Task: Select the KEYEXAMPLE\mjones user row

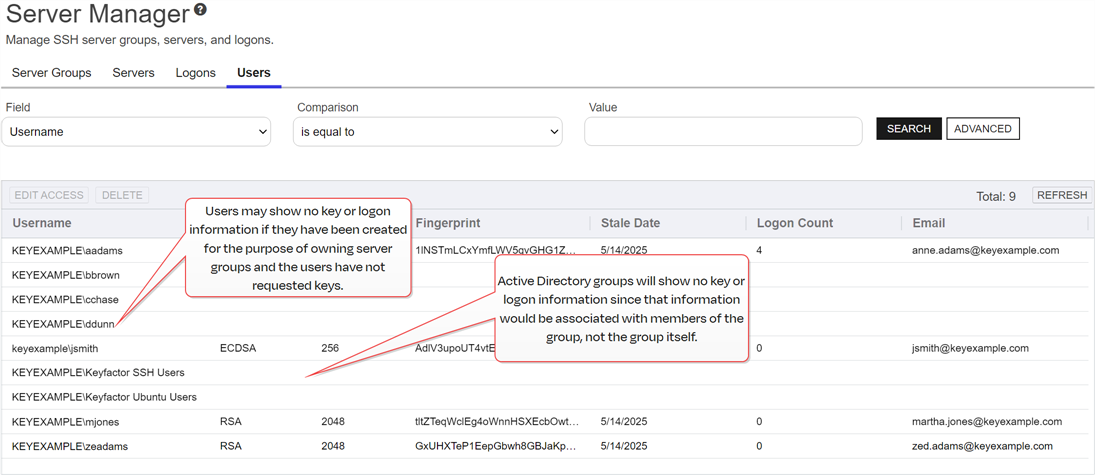Action: (x=547, y=421)
